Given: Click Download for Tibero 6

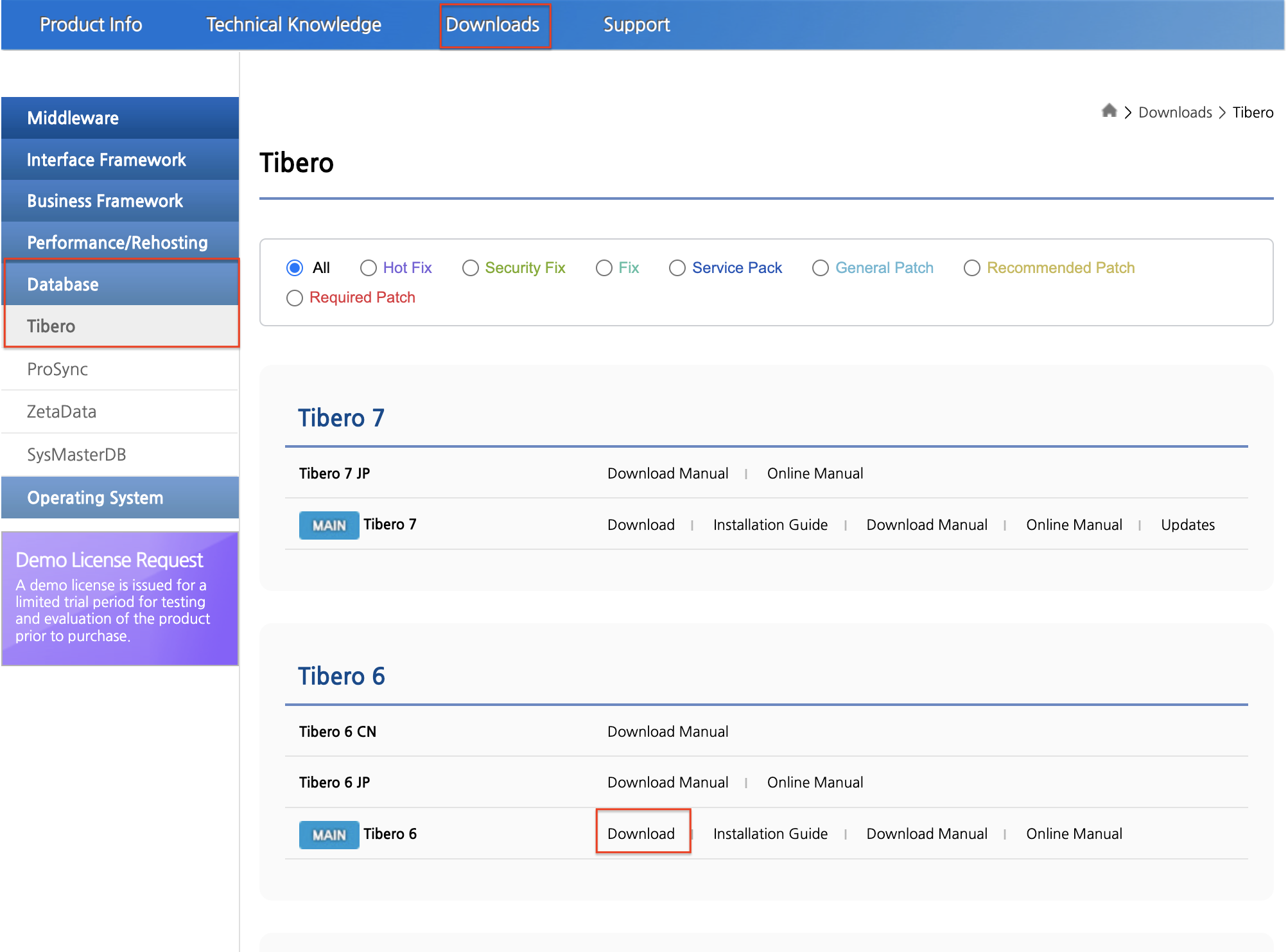Looking at the screenshot, I should click(x=641, y=834).
